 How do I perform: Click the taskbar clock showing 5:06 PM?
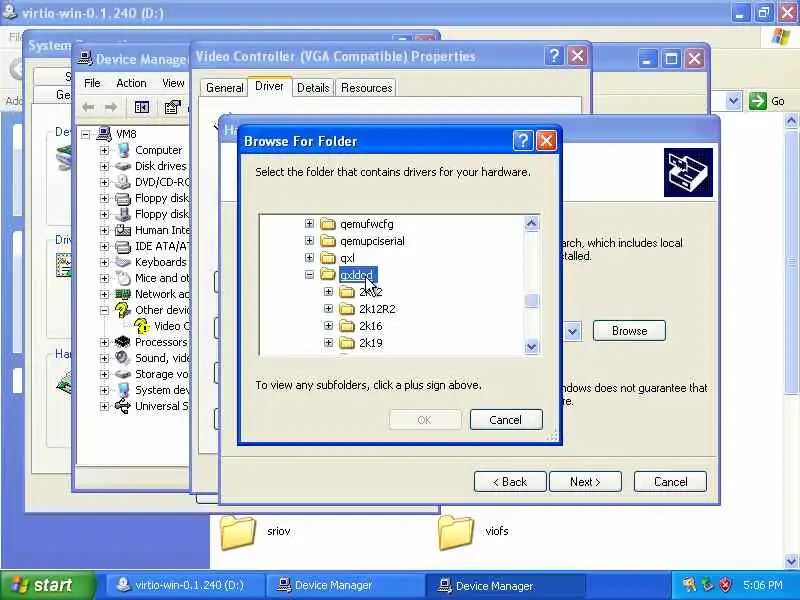pos(763,585)
